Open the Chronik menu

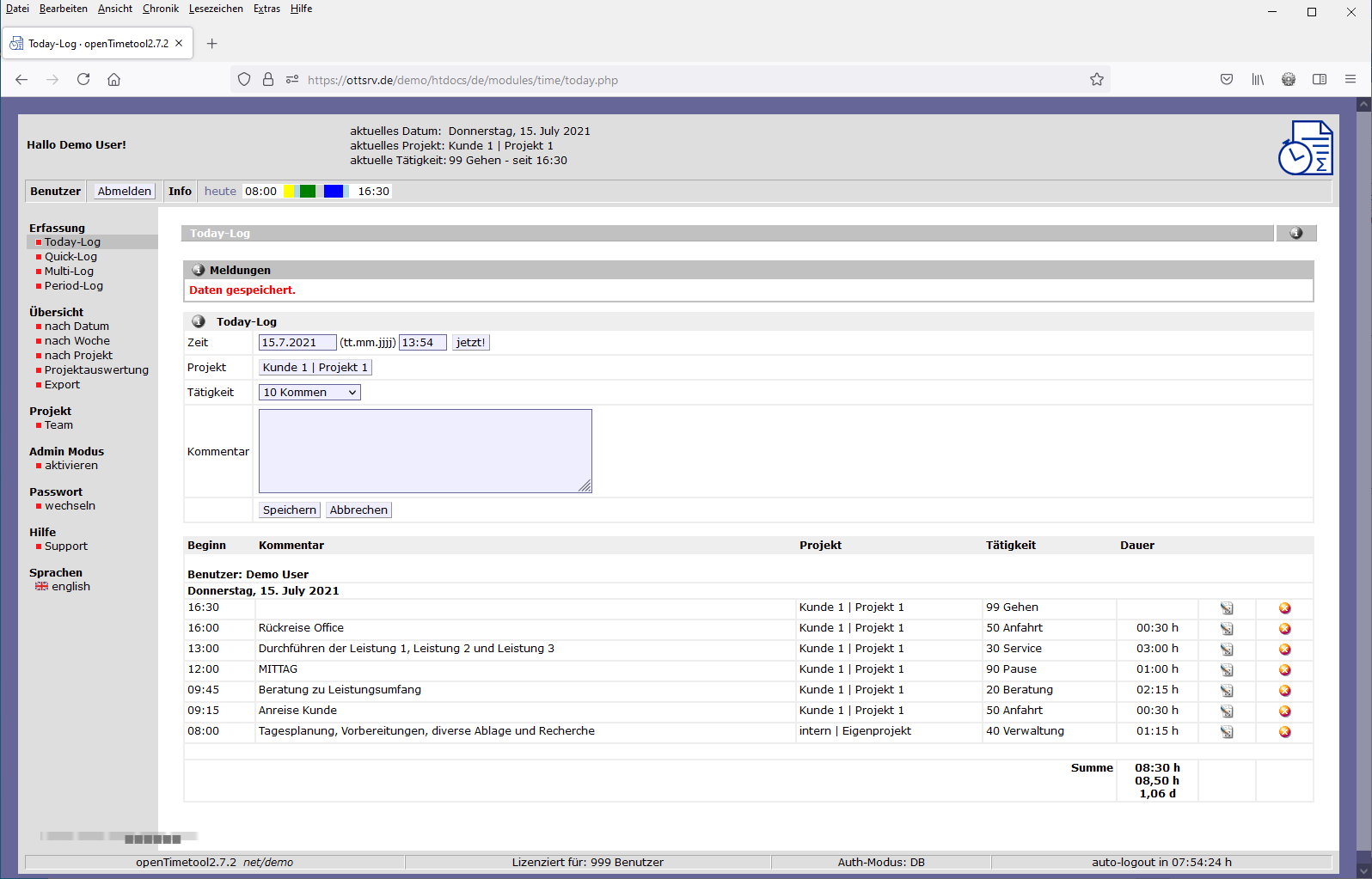click(161, 9)
